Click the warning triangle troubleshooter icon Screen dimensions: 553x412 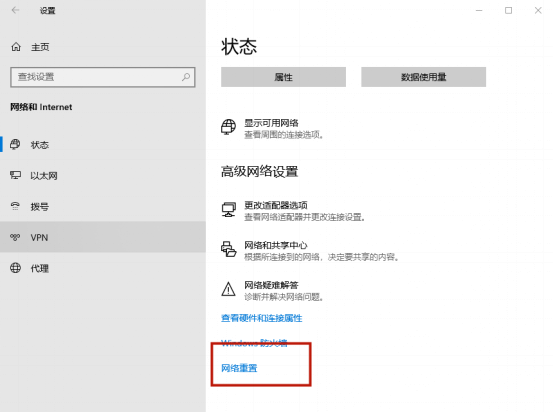click(x=228, y=289)
